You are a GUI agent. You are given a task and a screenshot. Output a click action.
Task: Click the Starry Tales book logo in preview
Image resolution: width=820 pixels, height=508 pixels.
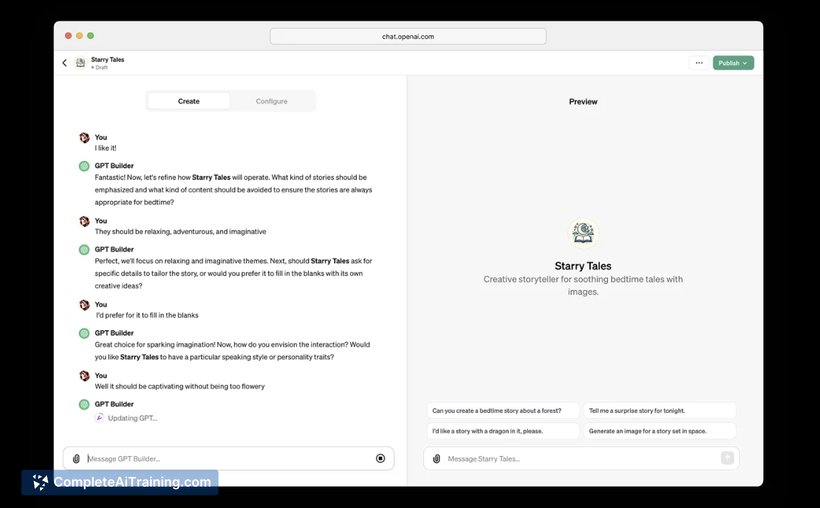click(583, 233)
